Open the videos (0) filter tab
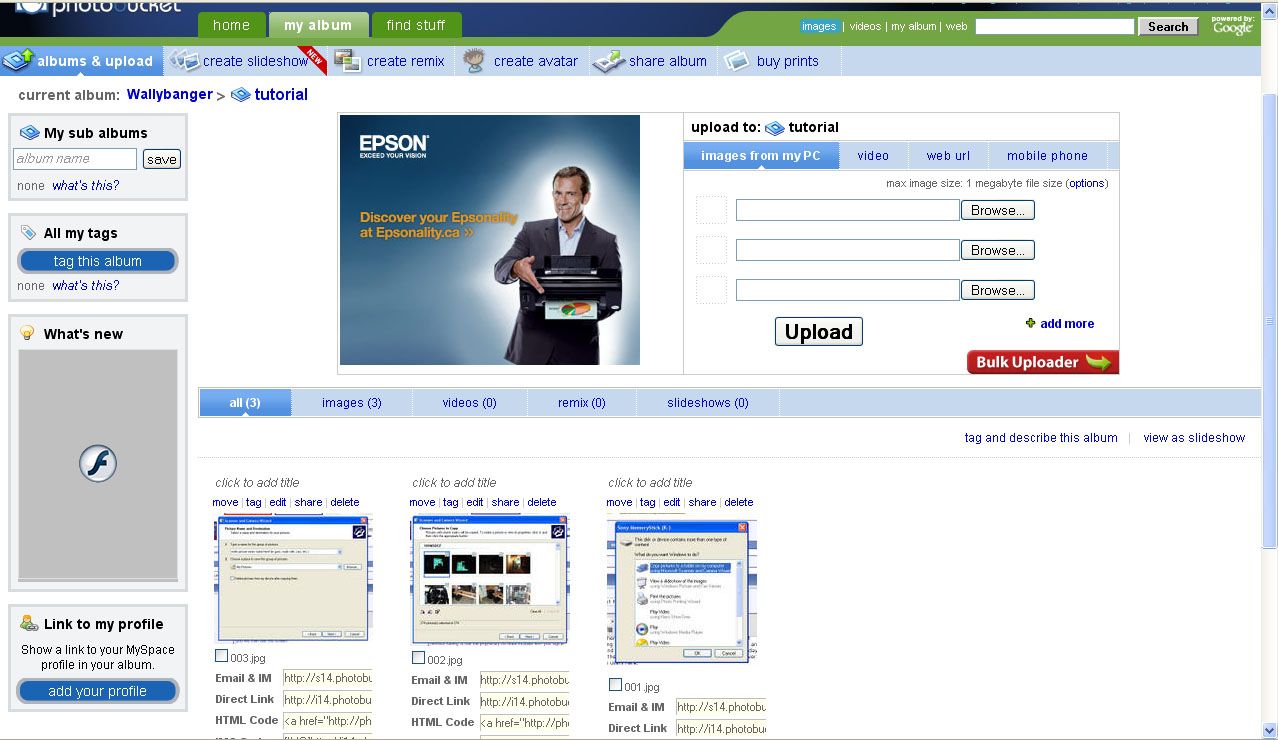The height and width of the screenshot is (740, 1278). click(x=469, y=403)
